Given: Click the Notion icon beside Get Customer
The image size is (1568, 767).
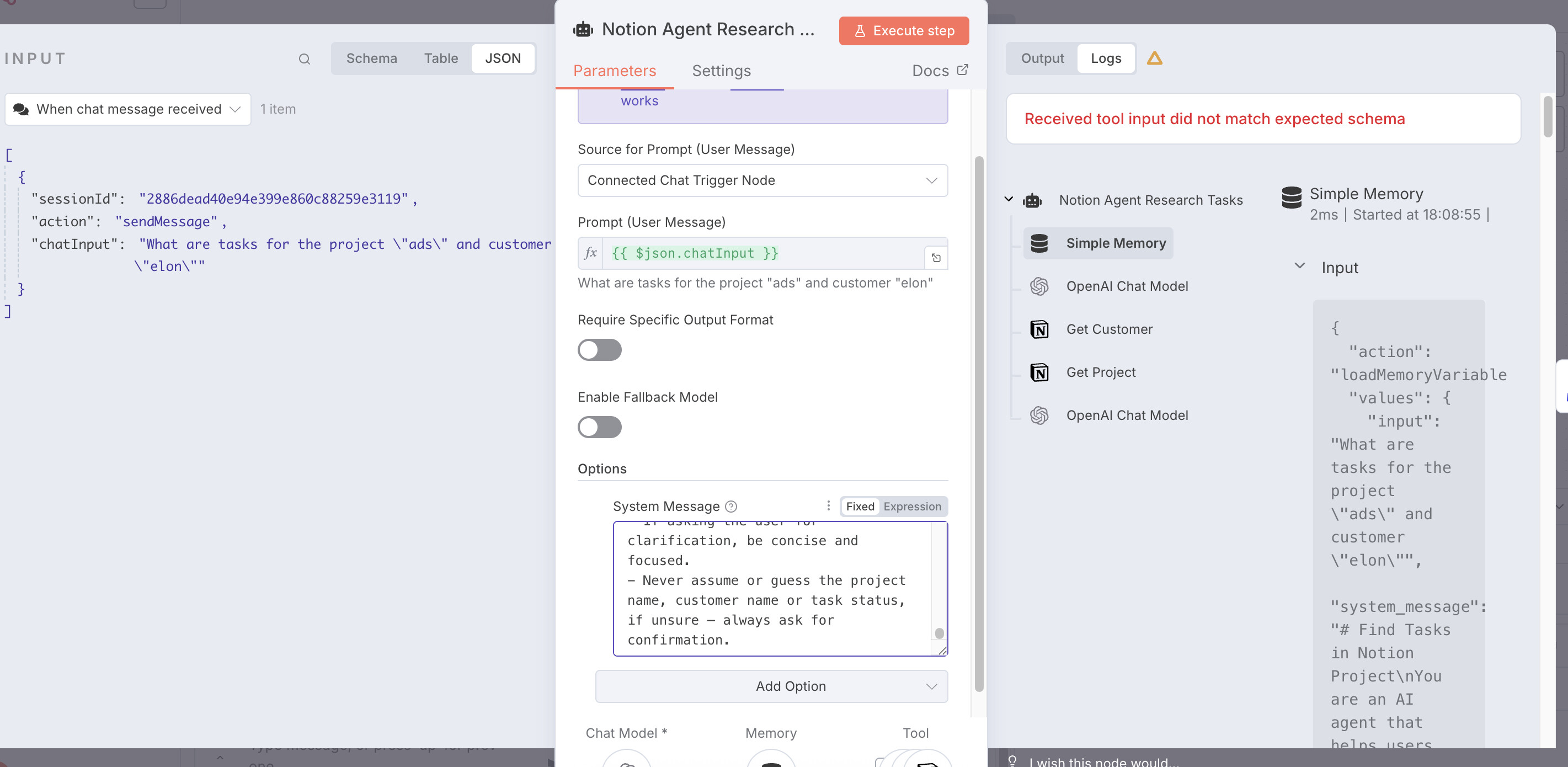Looking at the screenshot, I should [1039, 329].
